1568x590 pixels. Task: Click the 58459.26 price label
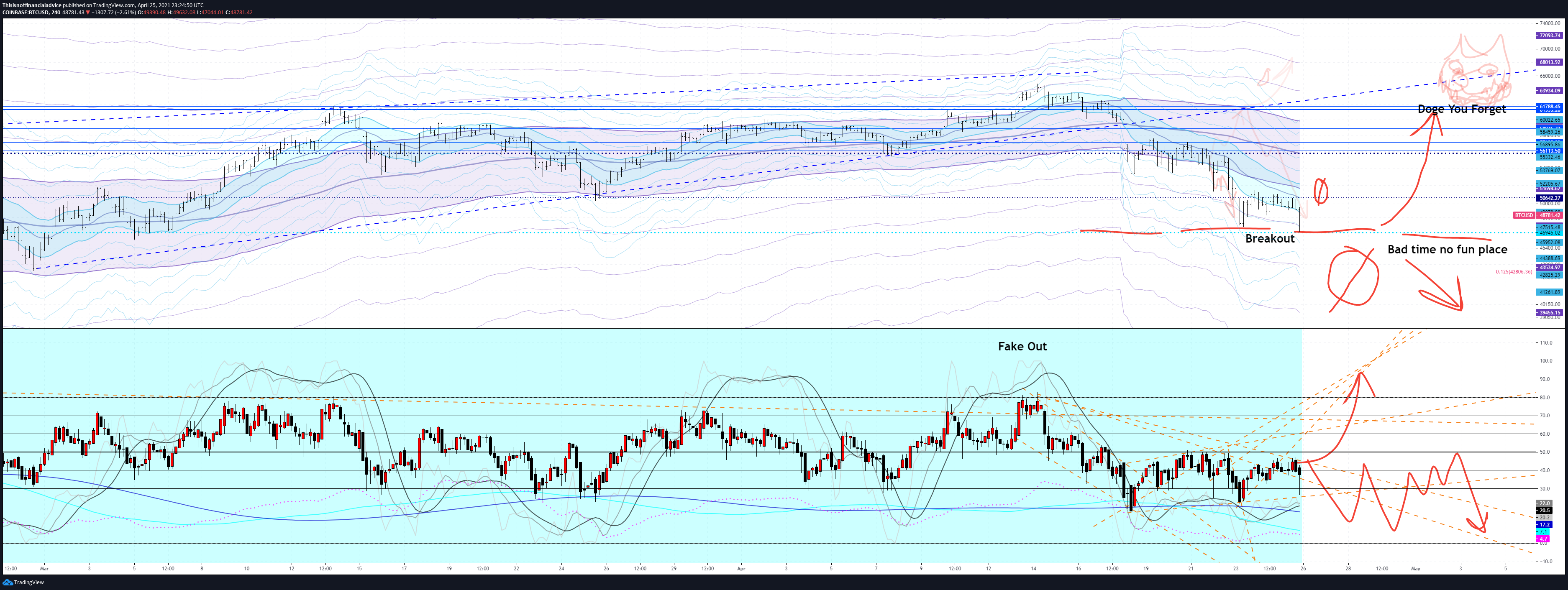click(1550, 132)
